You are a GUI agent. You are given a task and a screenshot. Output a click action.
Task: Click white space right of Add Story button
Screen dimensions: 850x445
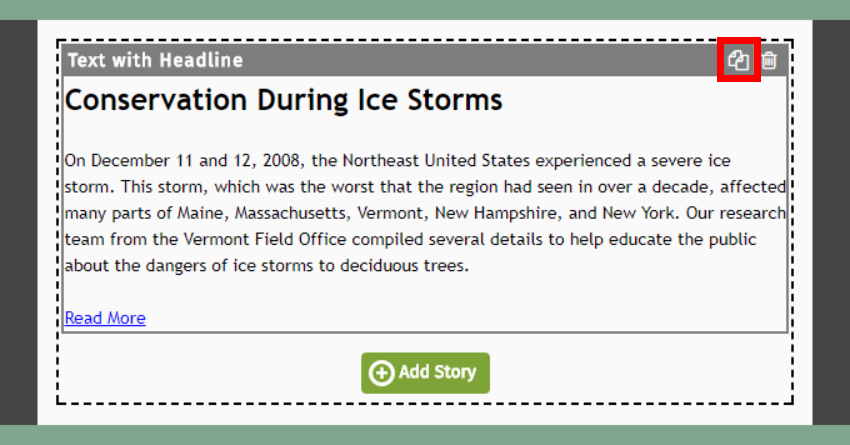(x=641, y=373)
